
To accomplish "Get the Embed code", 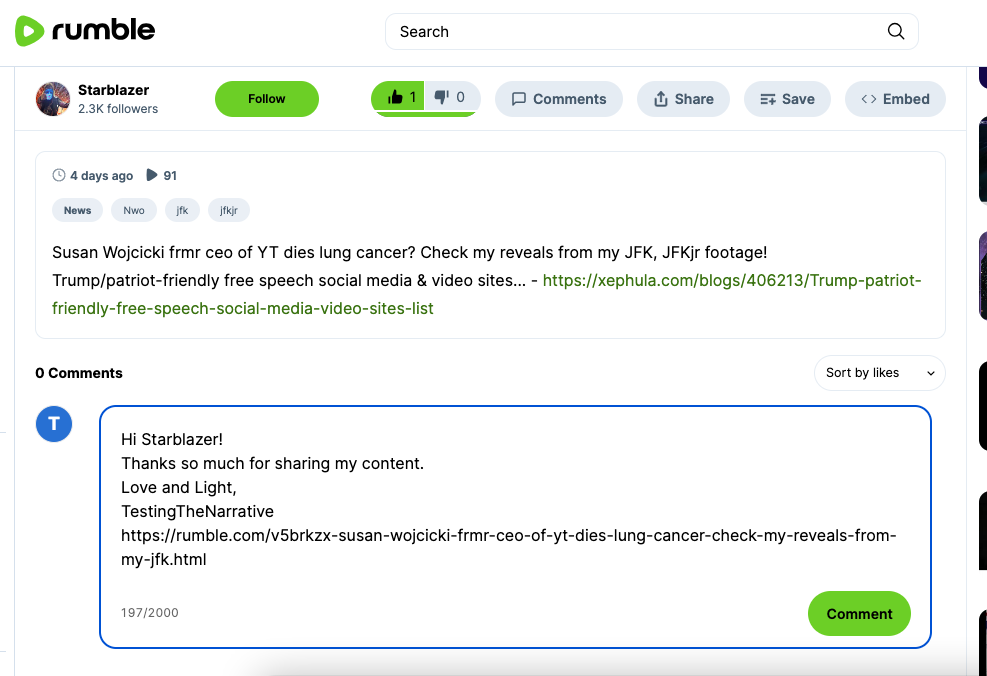I will pyautogui.click(x=895, y=99).
